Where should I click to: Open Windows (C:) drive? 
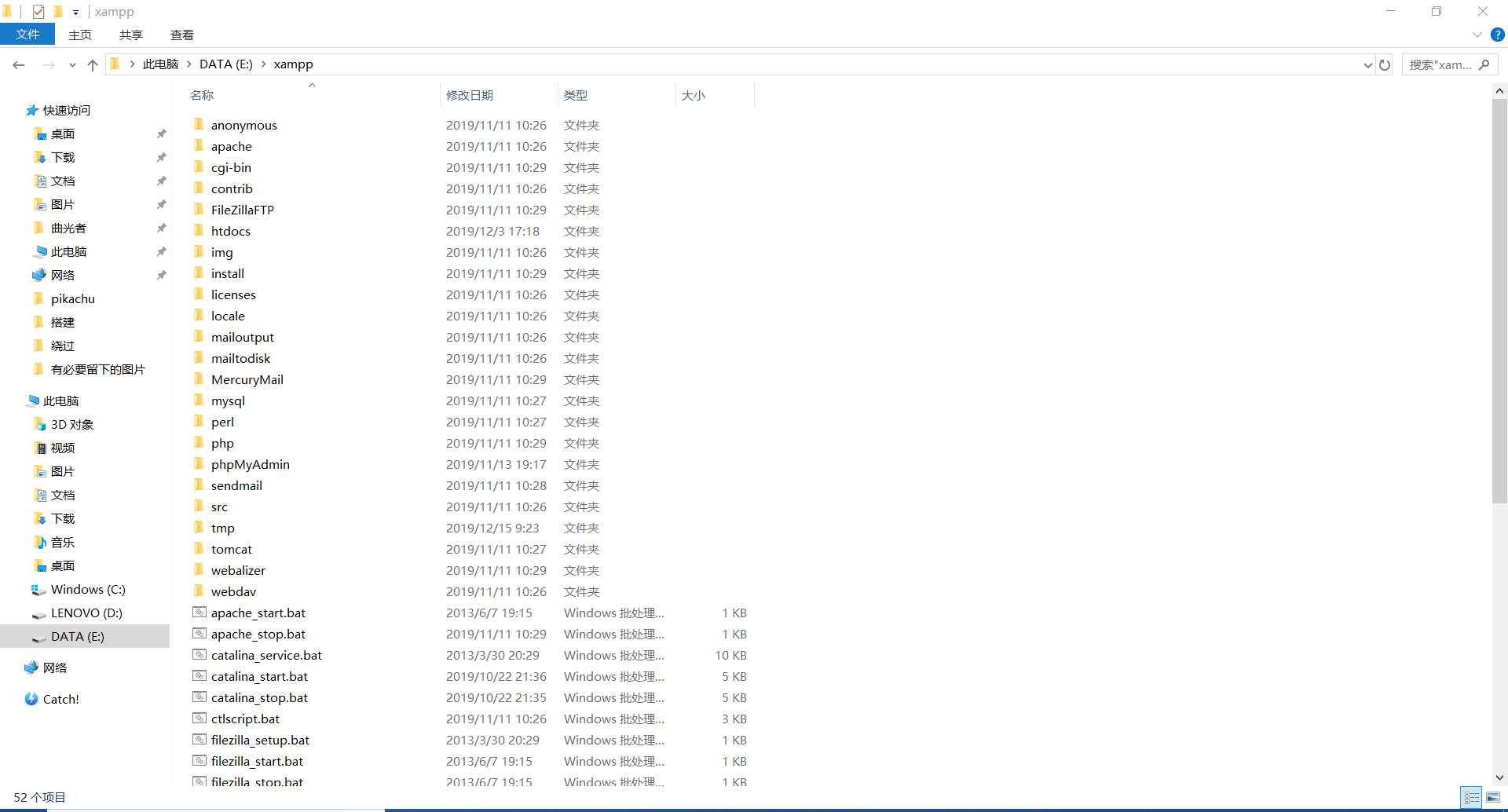coord(88,589)
